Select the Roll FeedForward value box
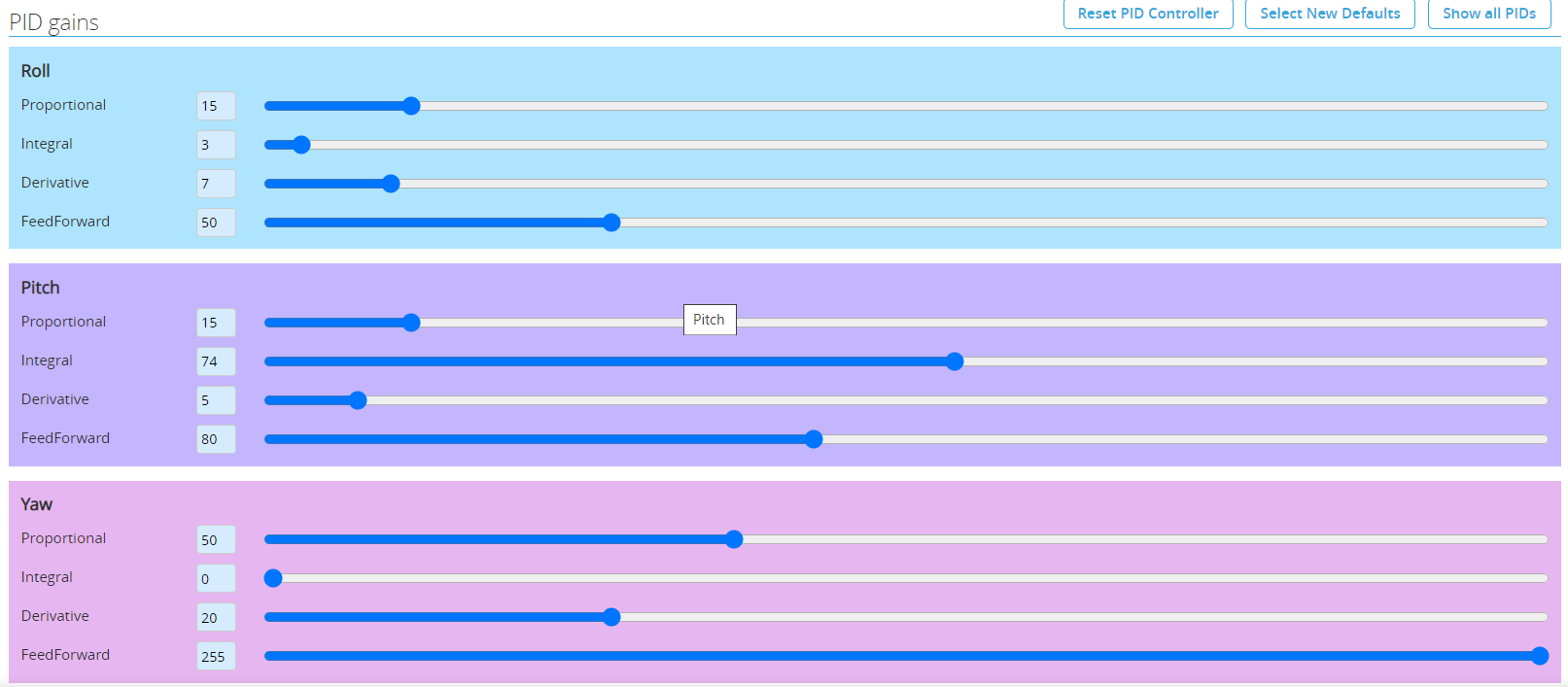This screenshot has height=687, width=1568. coord(216,223)
